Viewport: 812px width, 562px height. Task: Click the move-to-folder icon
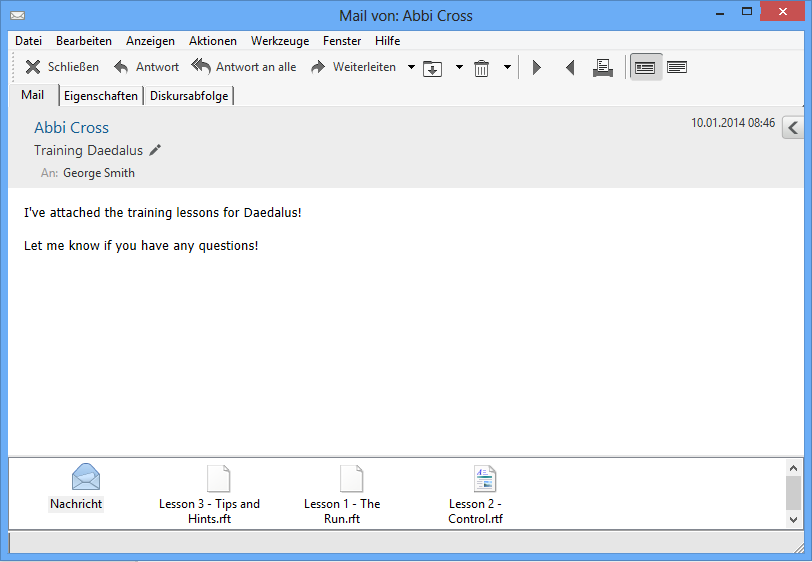tap(432, 68)
